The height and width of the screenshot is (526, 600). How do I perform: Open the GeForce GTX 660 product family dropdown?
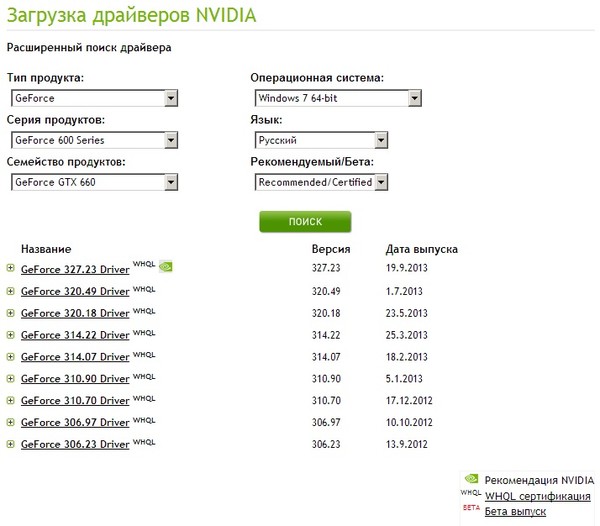(95, 182)
